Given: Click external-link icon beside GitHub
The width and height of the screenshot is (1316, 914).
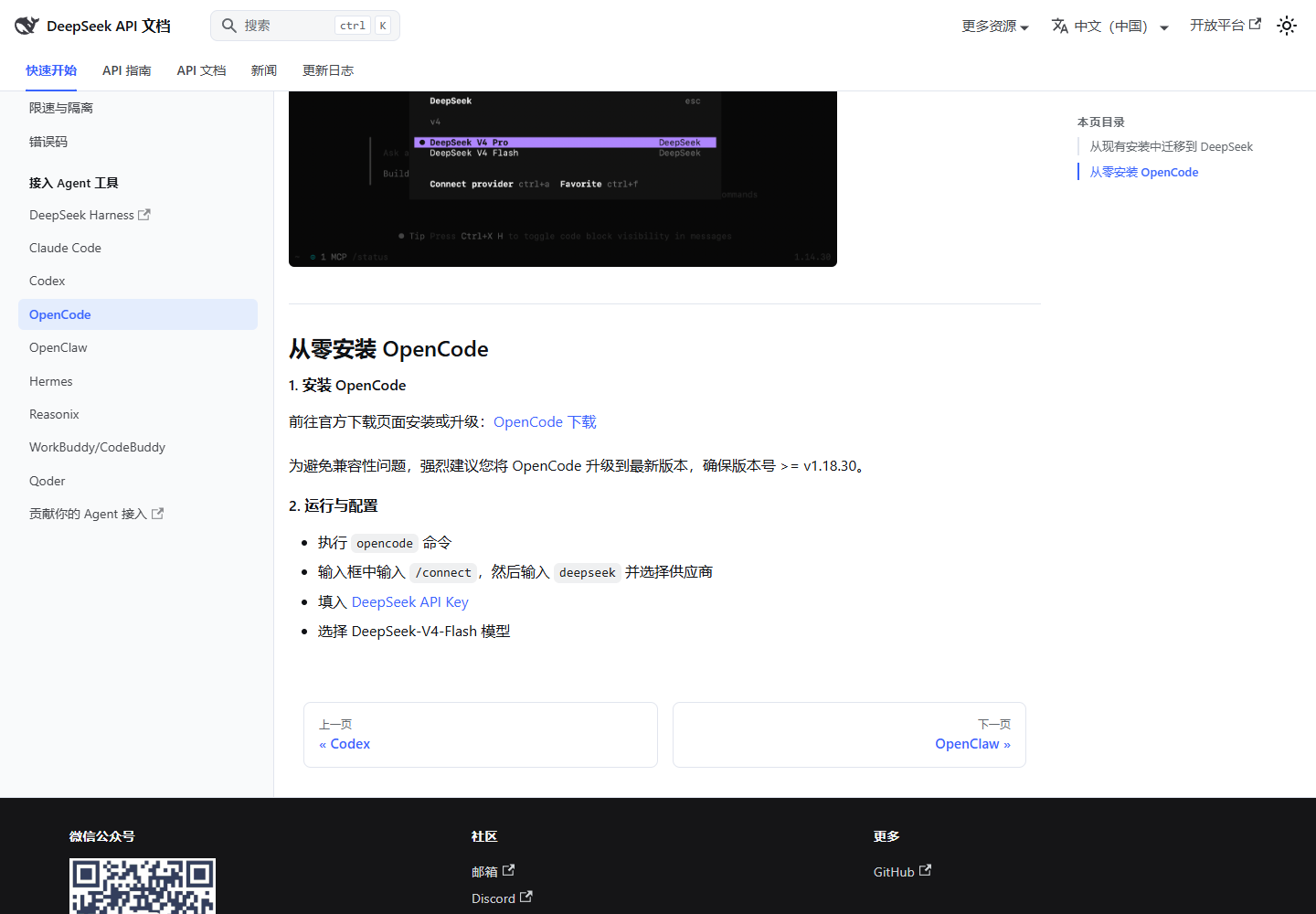Looking at the screenshot, I should [x=925, y=870].
